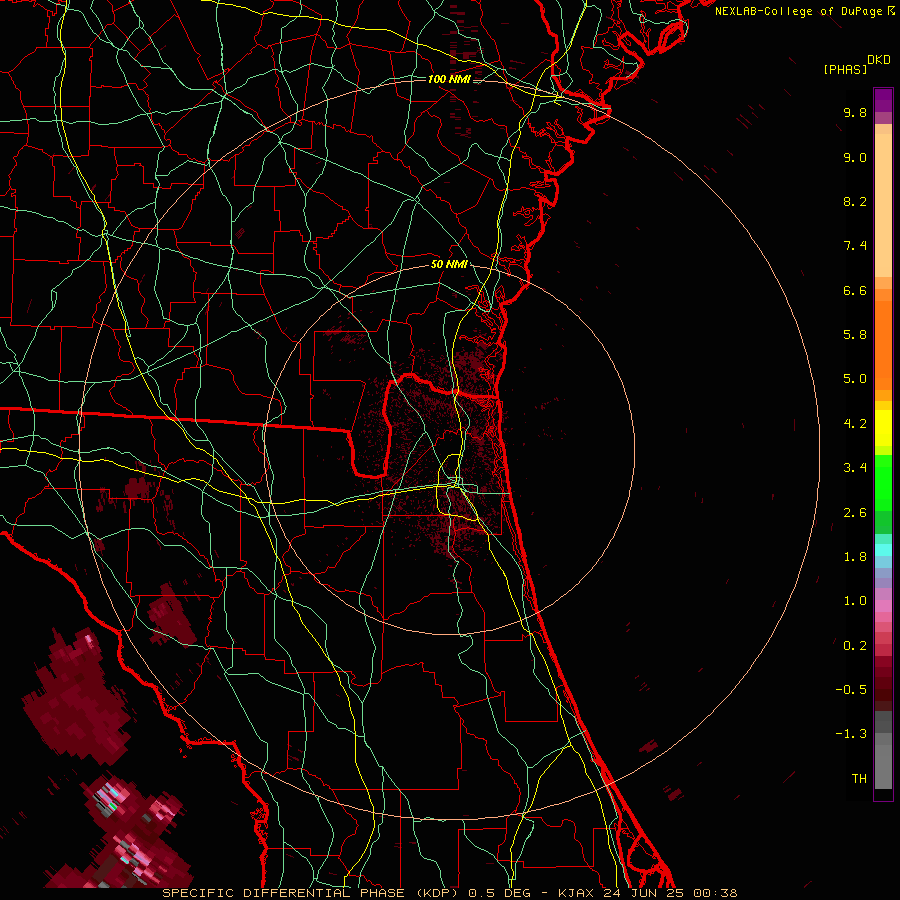Click the 6.6 value on the color scale
Image resolution: width=900 pixels, height=900 pixels.
tap(855, 290)
